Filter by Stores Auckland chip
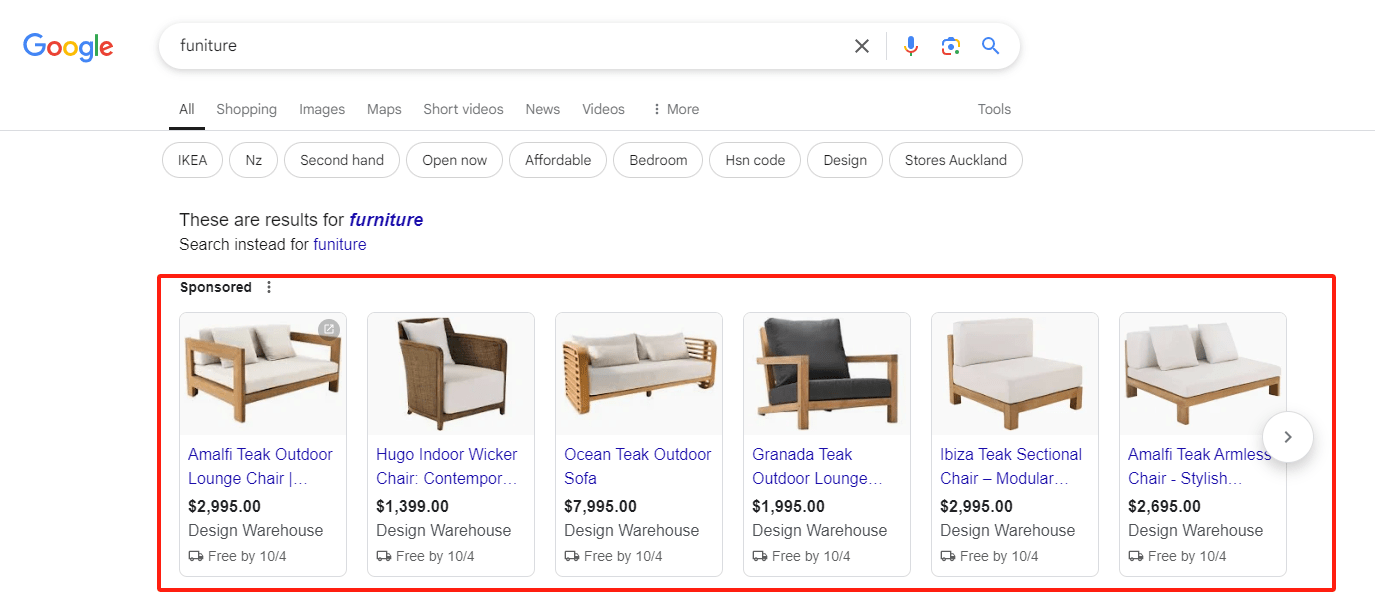The image size is (1375, 594). point(956,160)
